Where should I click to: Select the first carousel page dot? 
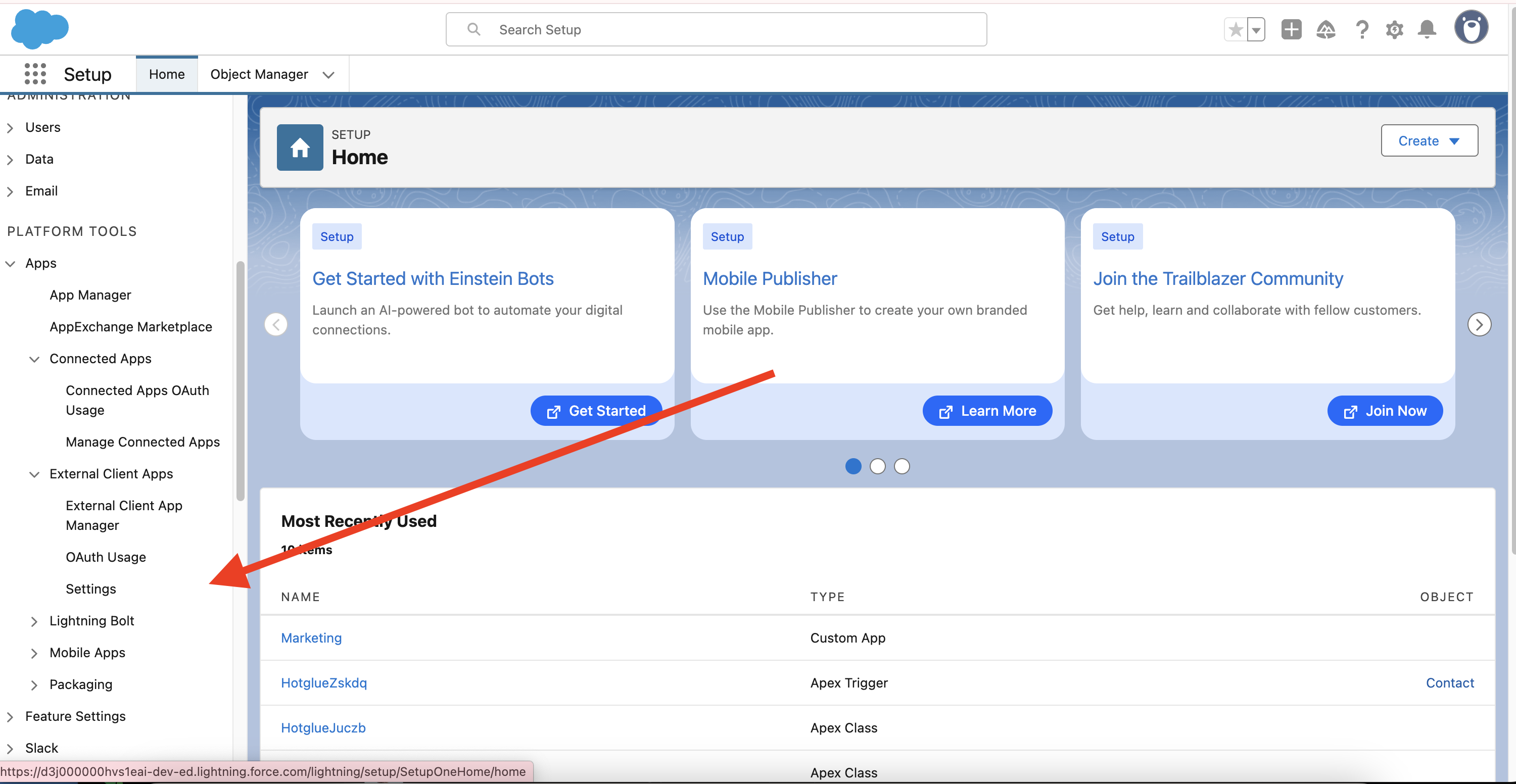coord(853,466)
